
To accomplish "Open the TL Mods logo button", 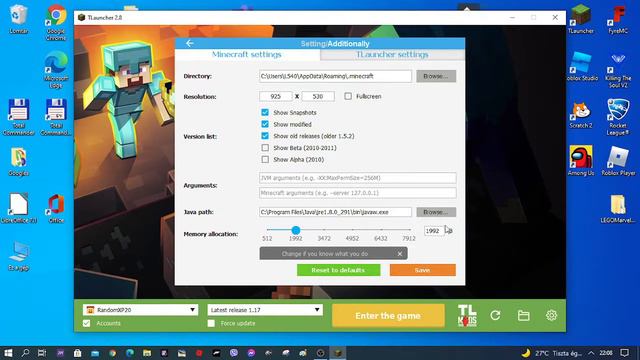I will click(467, 316).
